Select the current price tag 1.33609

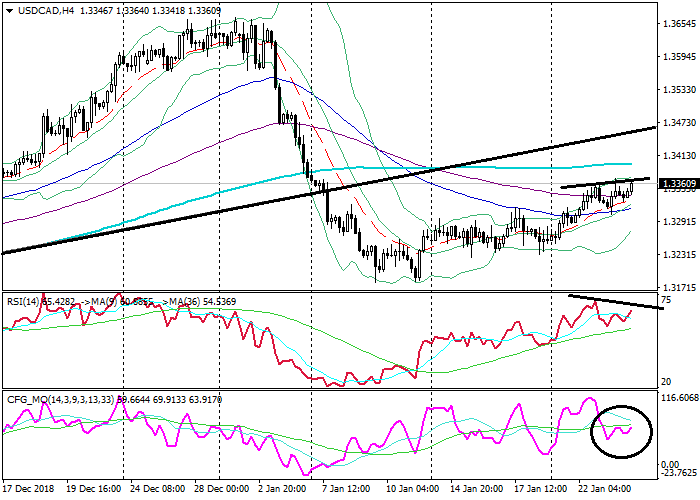680,184
